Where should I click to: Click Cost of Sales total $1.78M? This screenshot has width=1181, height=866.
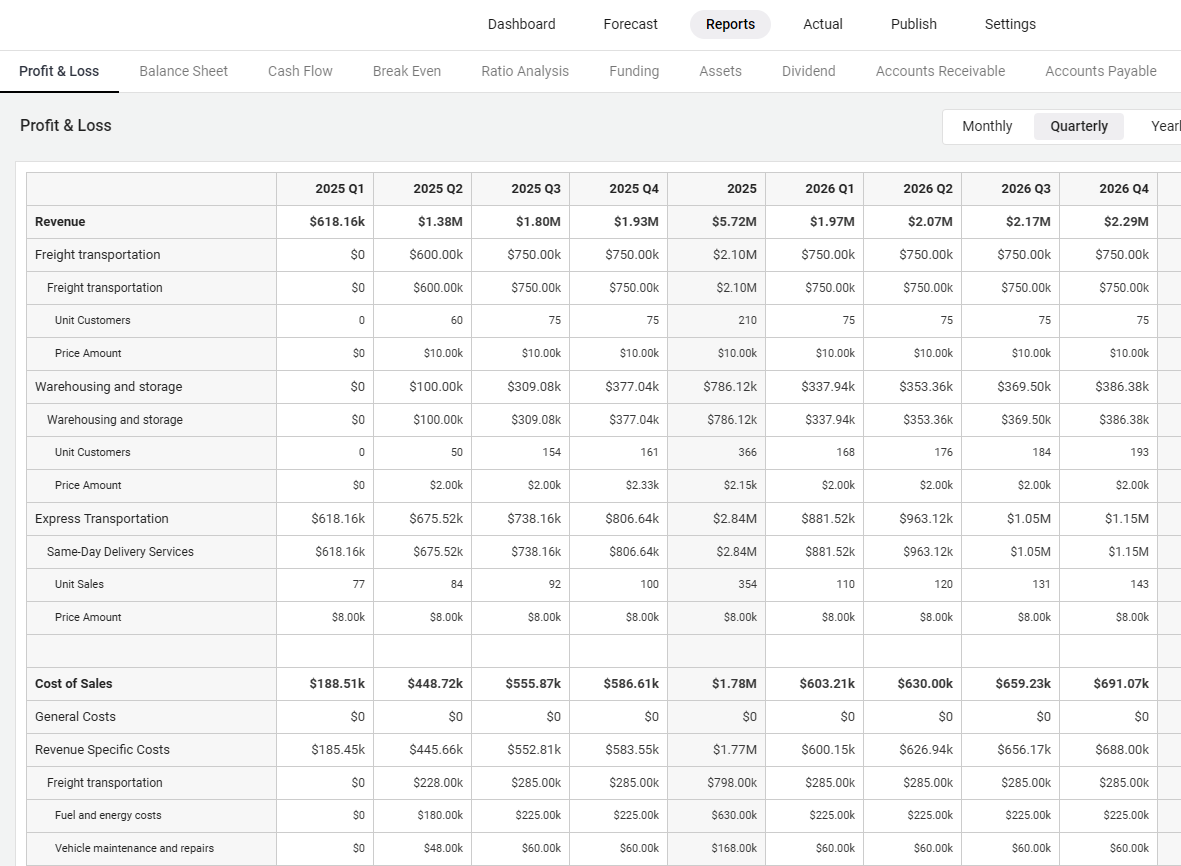coord(734,684)
